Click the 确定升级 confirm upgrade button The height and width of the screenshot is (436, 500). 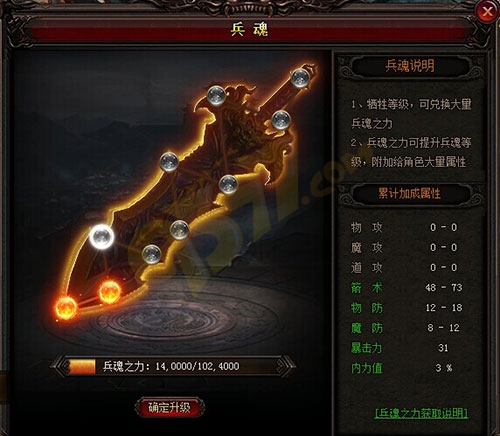[x=169, y=407]
